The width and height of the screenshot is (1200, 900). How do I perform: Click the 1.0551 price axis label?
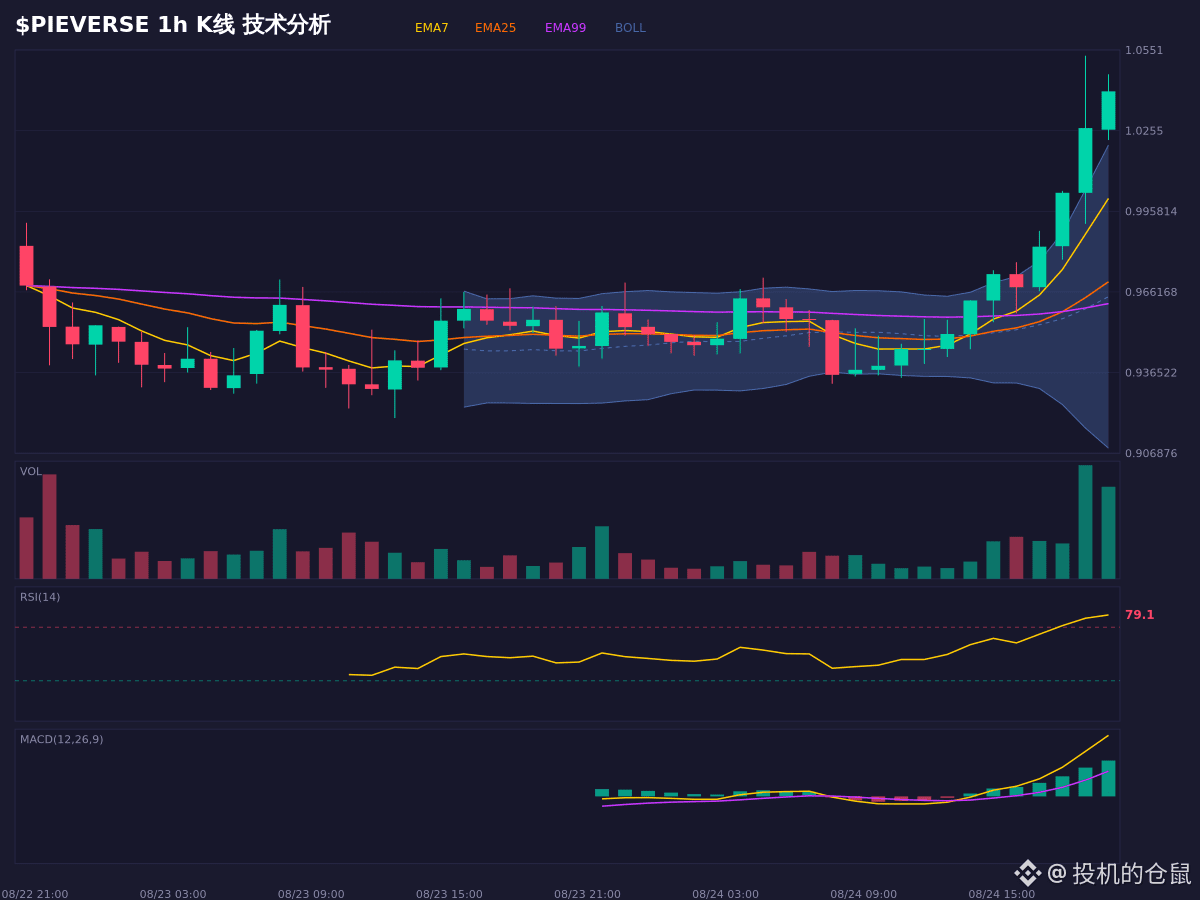pyautogui.click(x=1144, y=50)
